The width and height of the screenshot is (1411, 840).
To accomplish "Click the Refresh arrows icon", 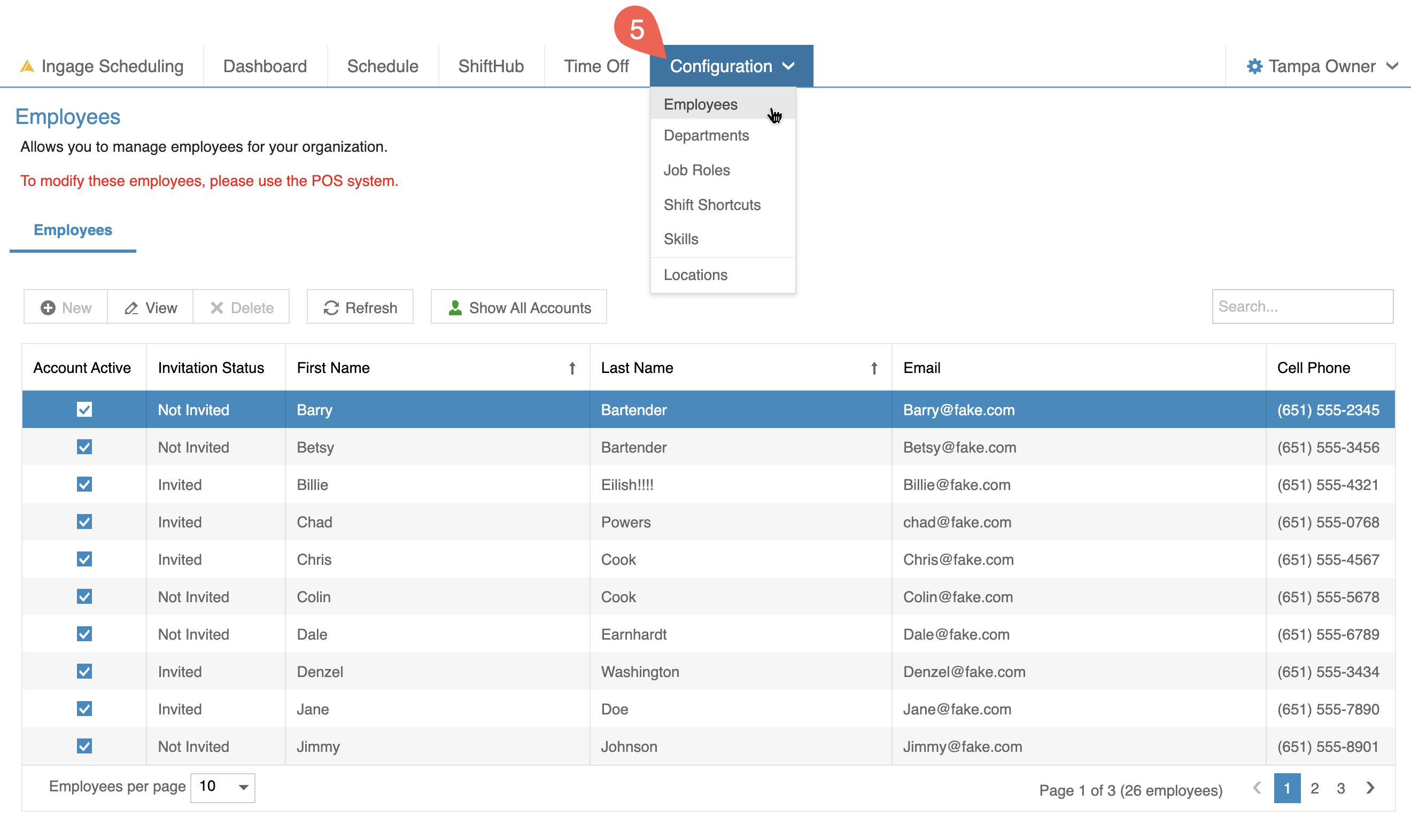I will (x=331, y=307).
